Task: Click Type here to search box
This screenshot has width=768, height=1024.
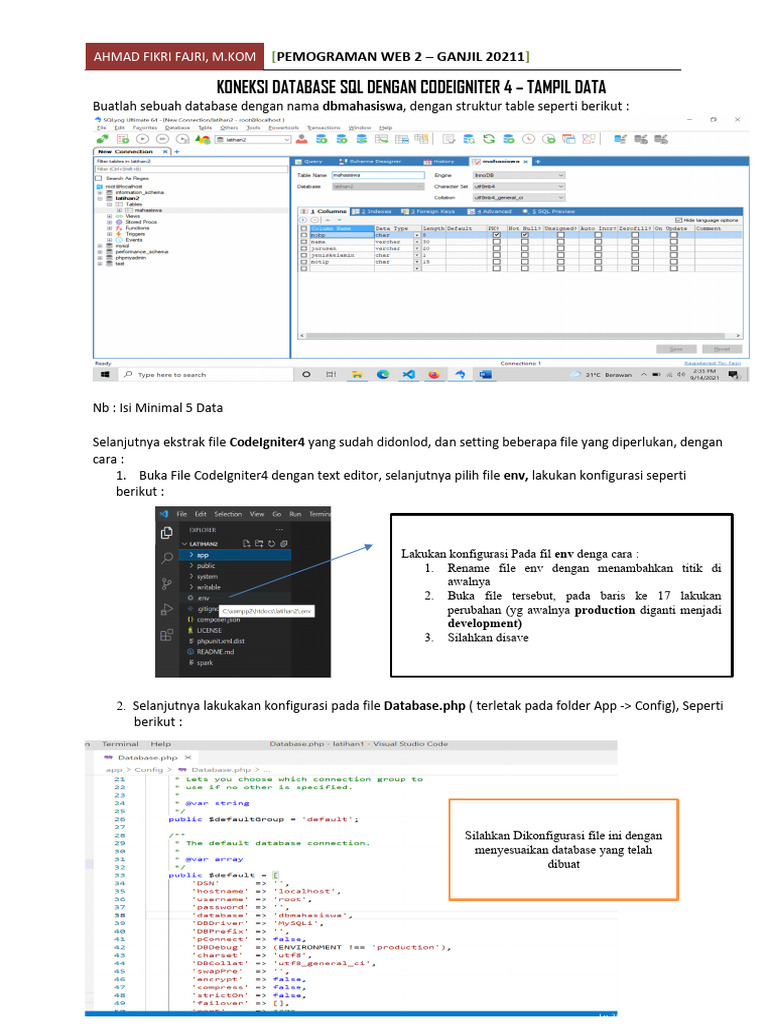Action: [x=206, y=374]
